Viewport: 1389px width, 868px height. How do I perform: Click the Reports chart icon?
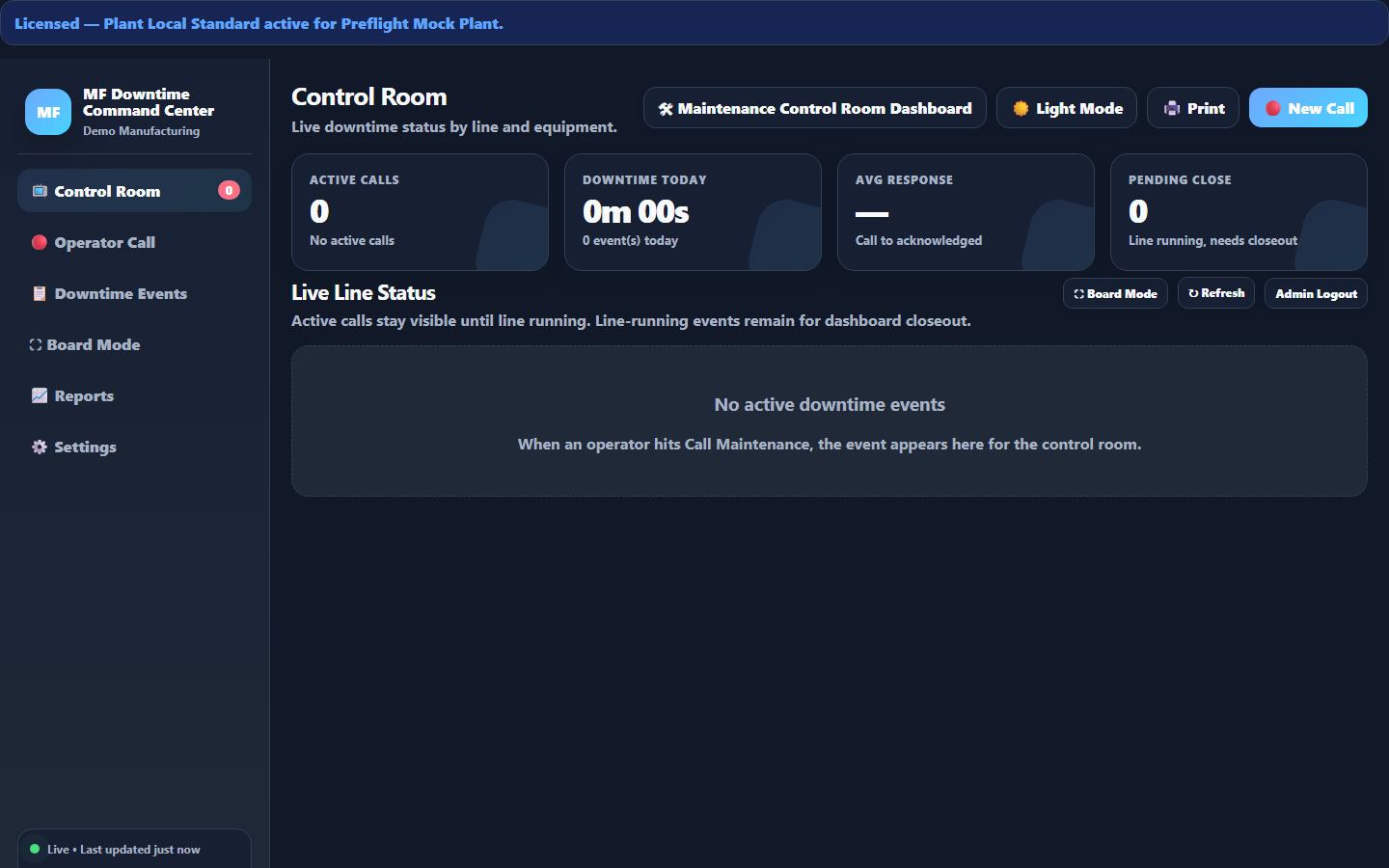pos(40,395)
